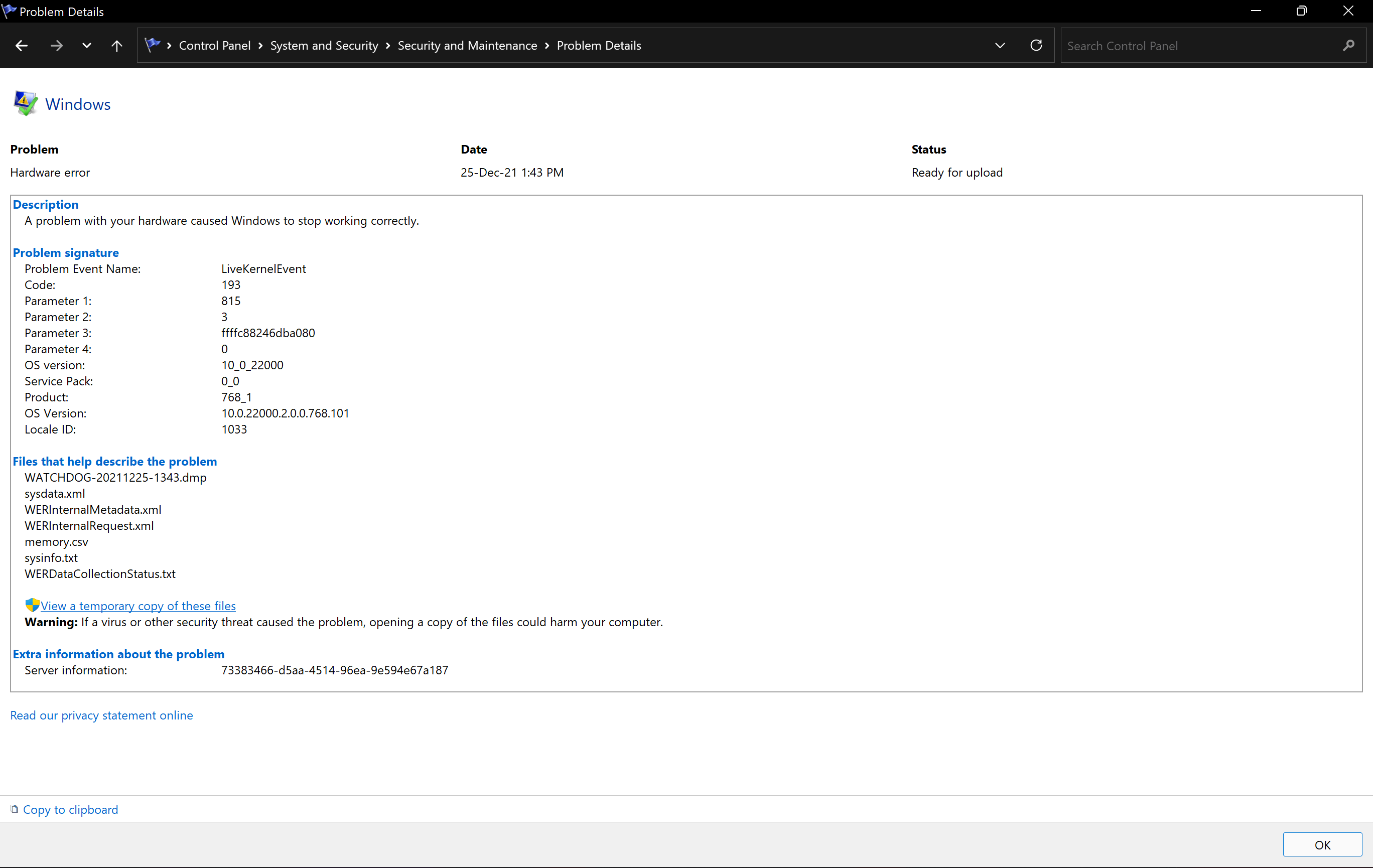Click the clipboard icon beside Copy link

(14, 809)
